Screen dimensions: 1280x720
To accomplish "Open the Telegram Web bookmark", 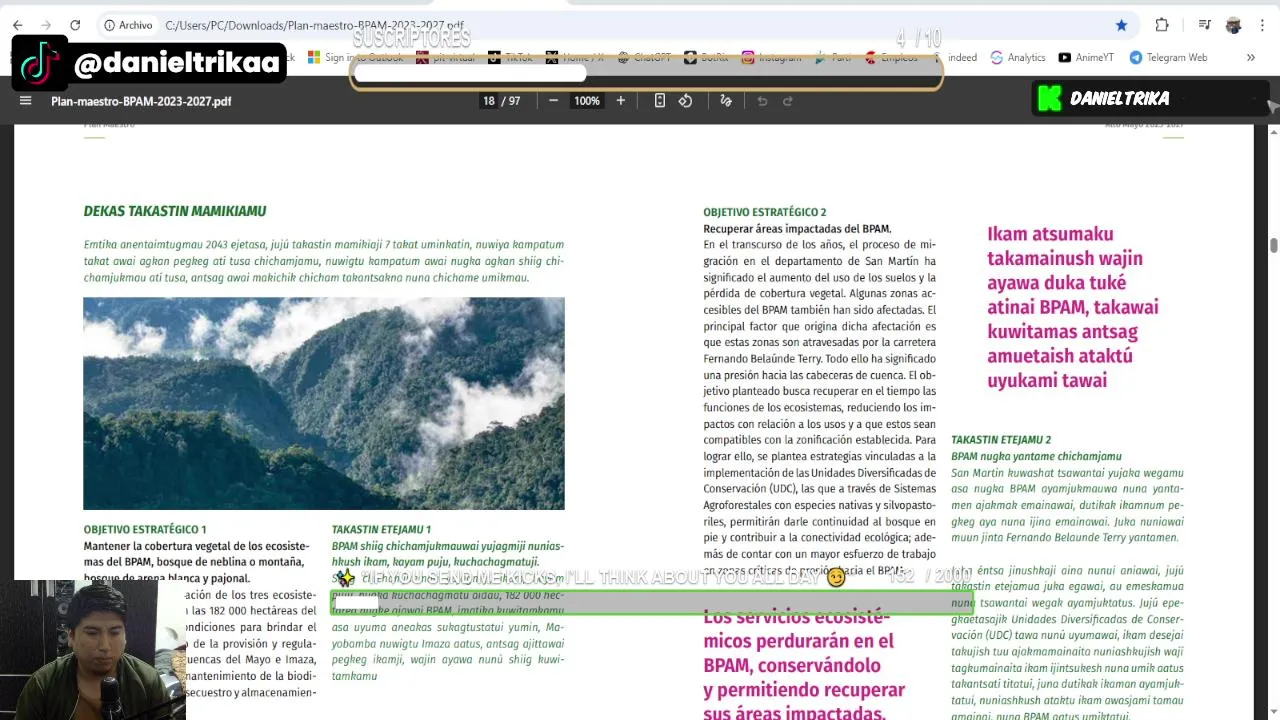I will [1168, 57].
